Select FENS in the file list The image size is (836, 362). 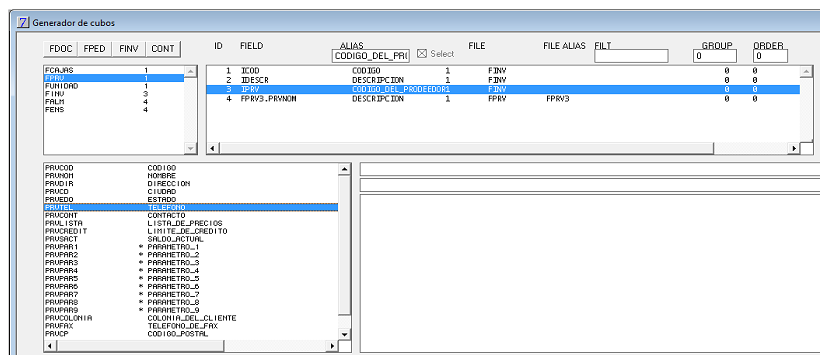click(114, 110)
